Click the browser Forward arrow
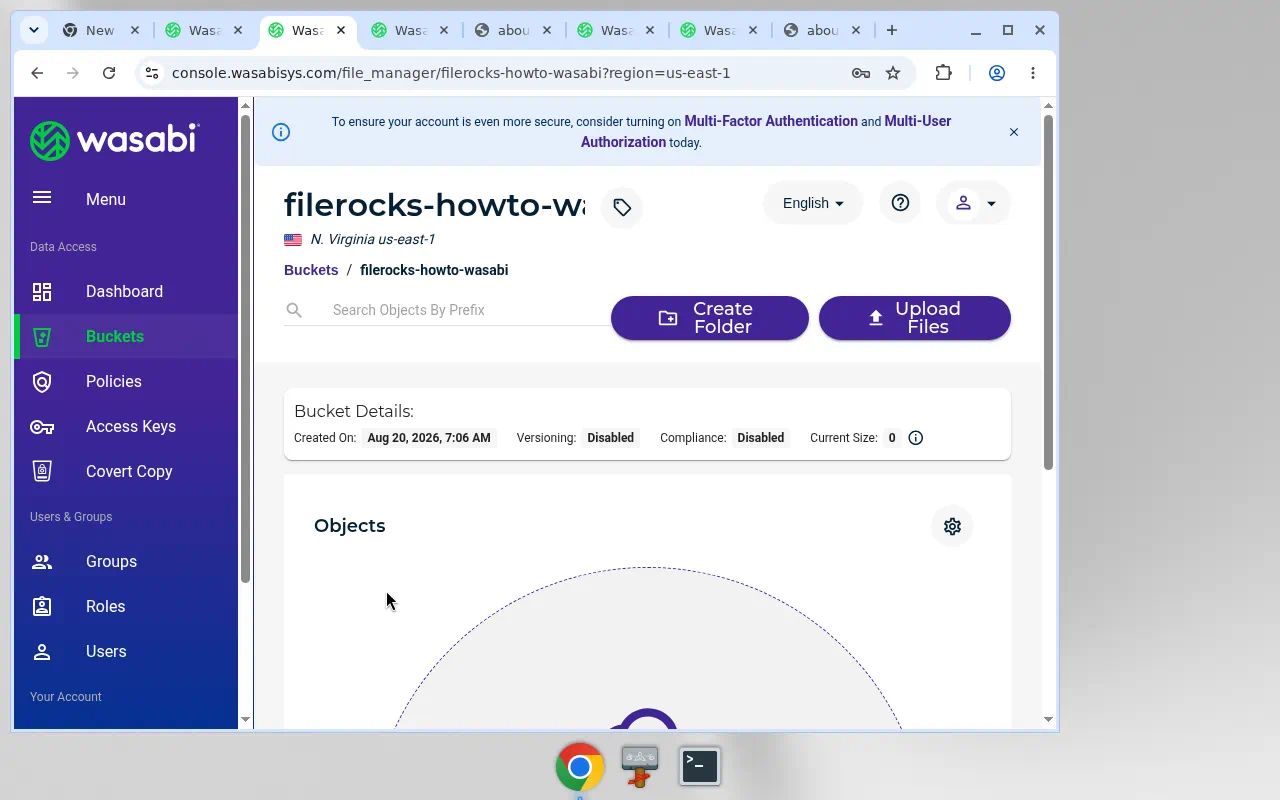This screenshot has width=1280, height=800. coord(73,73)
